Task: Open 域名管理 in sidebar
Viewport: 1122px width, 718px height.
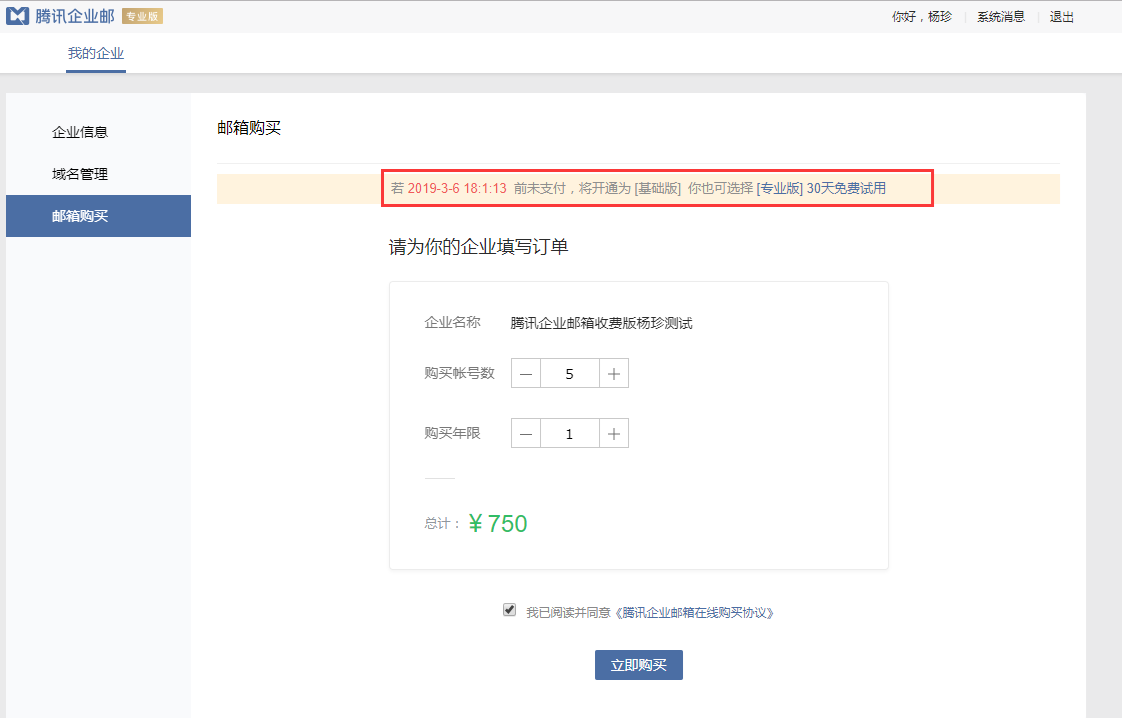Action: click(x=80, y=174)
